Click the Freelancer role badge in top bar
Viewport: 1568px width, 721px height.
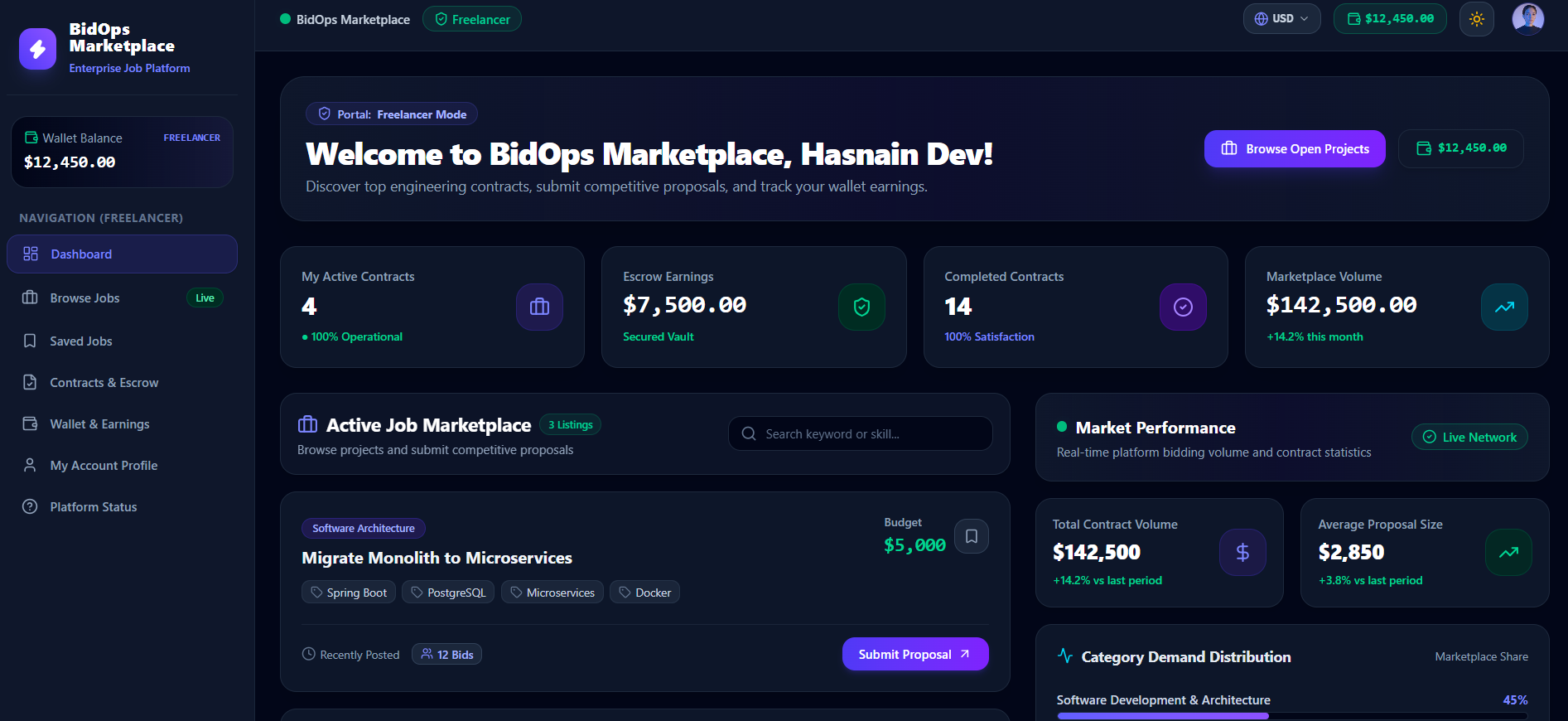tap(472, 19)
